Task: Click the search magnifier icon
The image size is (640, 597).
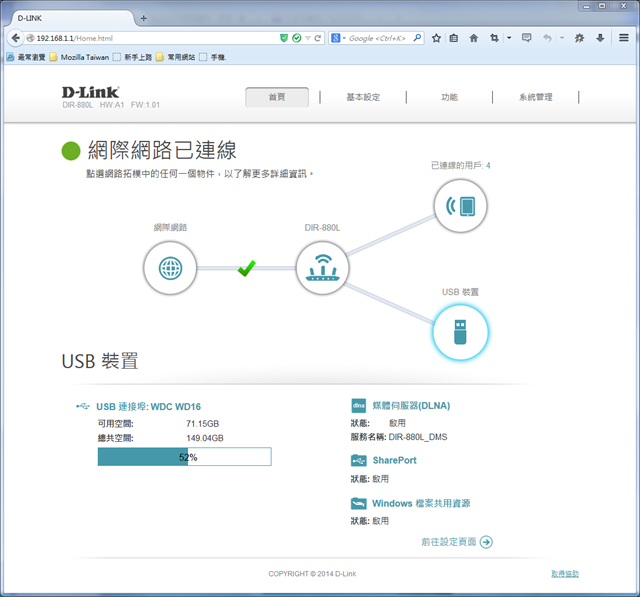Action: pos(417,38)
